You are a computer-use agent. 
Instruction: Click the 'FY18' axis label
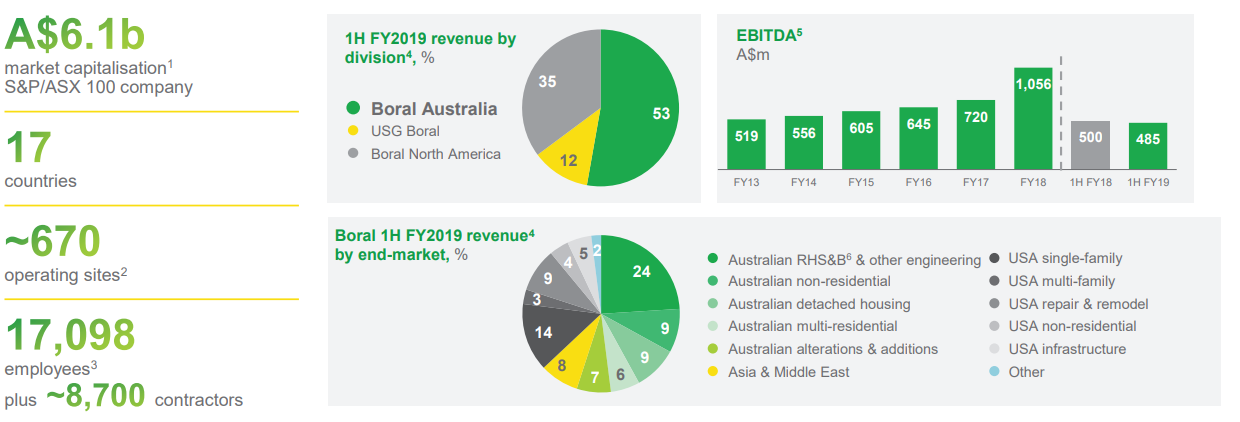tap(1033, 182)
